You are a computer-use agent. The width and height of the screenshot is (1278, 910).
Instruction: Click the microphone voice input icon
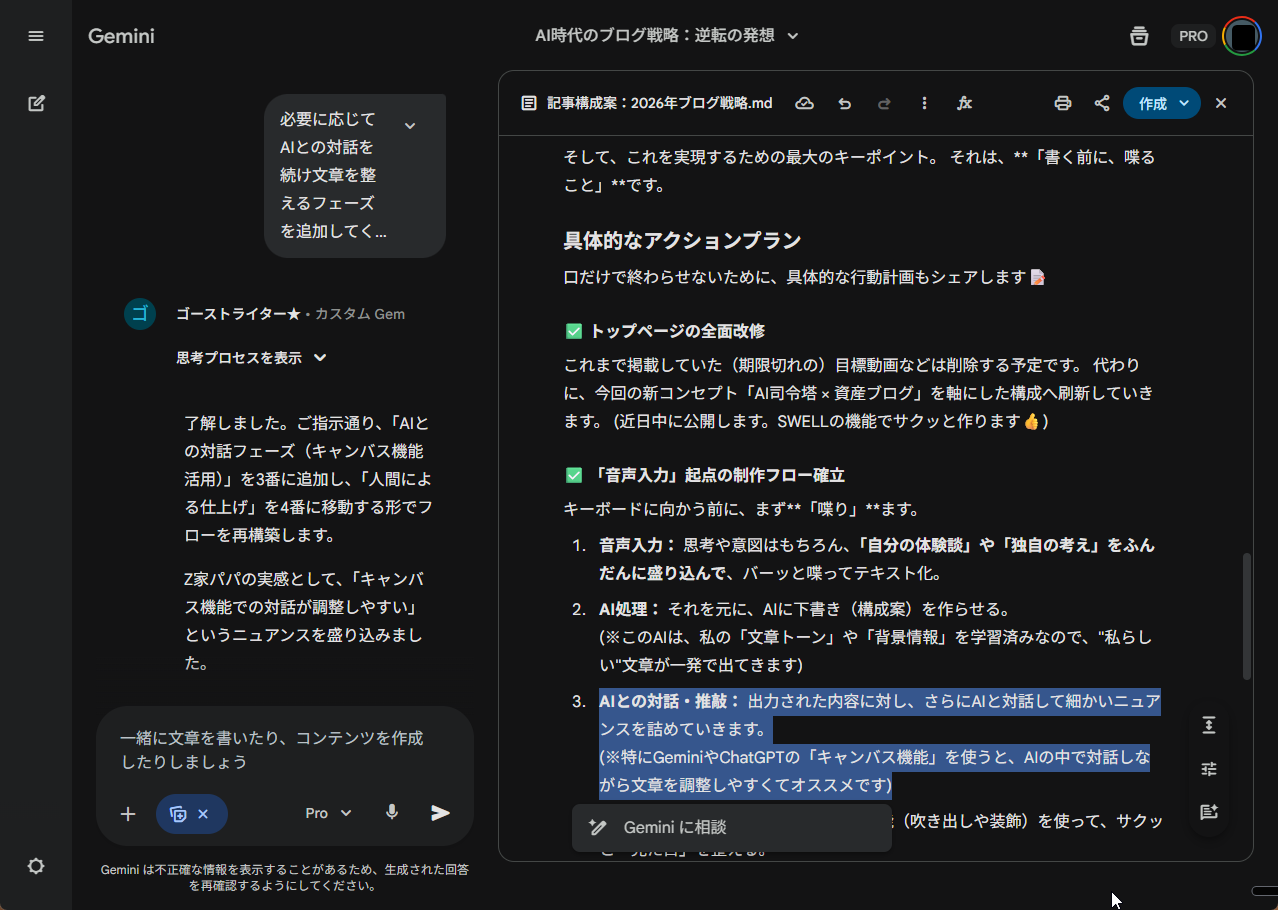point(392,813)
